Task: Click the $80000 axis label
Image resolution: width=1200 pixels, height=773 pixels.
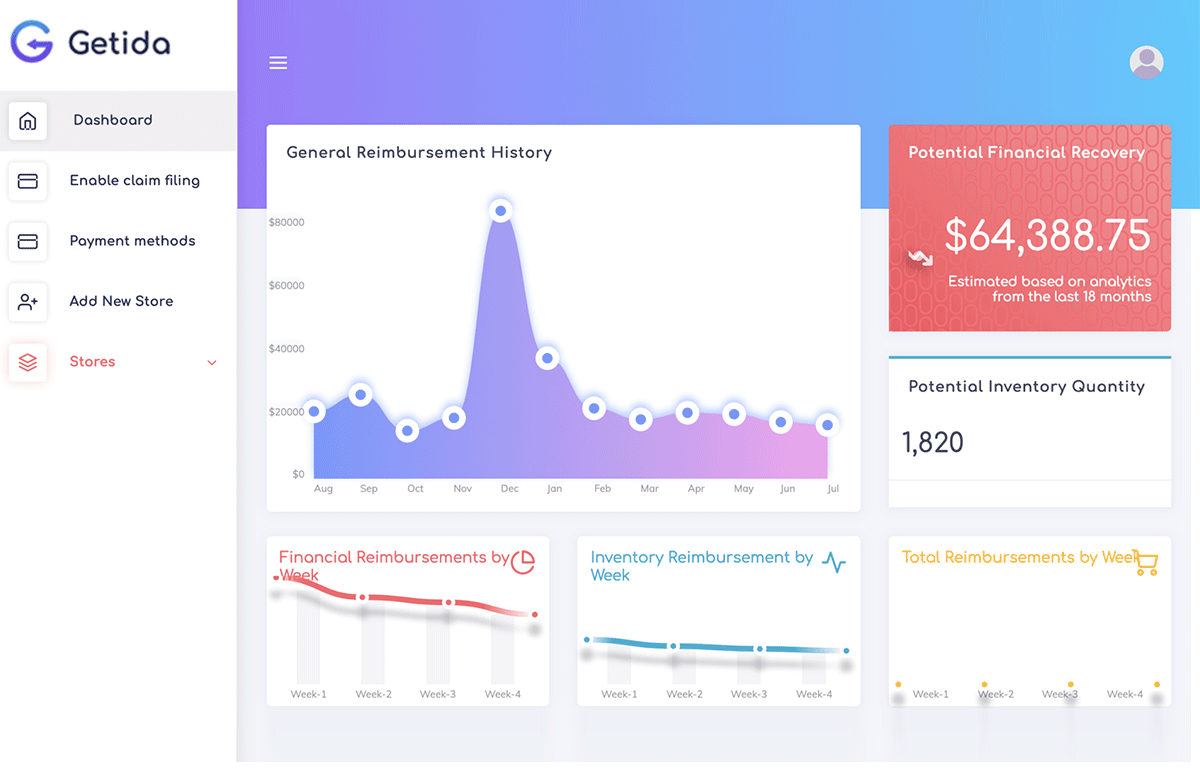Action: (286, 222)
